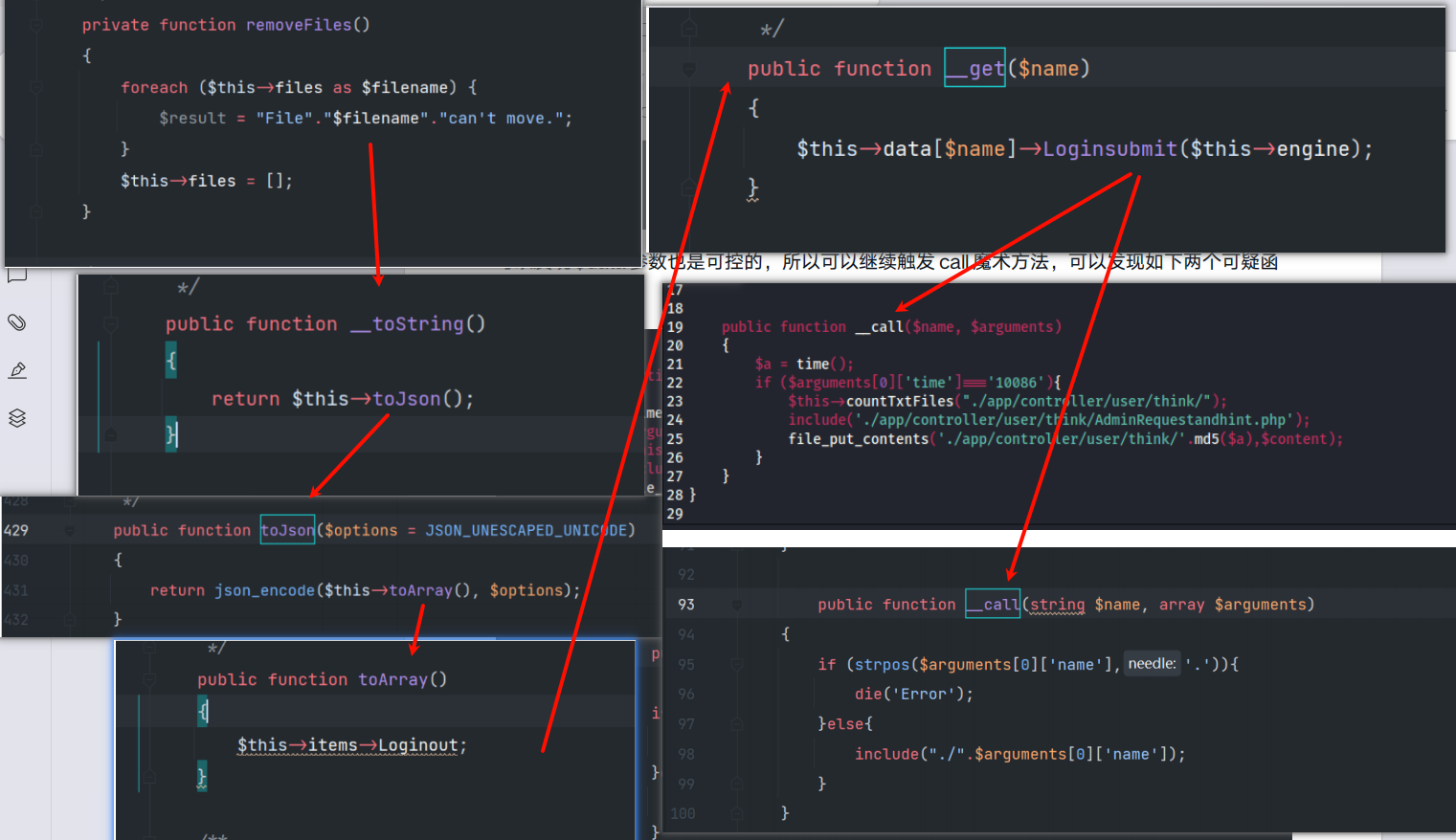Click '$options' parameter on line 429
Image resolution: width=1456 pixels, height=840 pixels.
[360, 530]
